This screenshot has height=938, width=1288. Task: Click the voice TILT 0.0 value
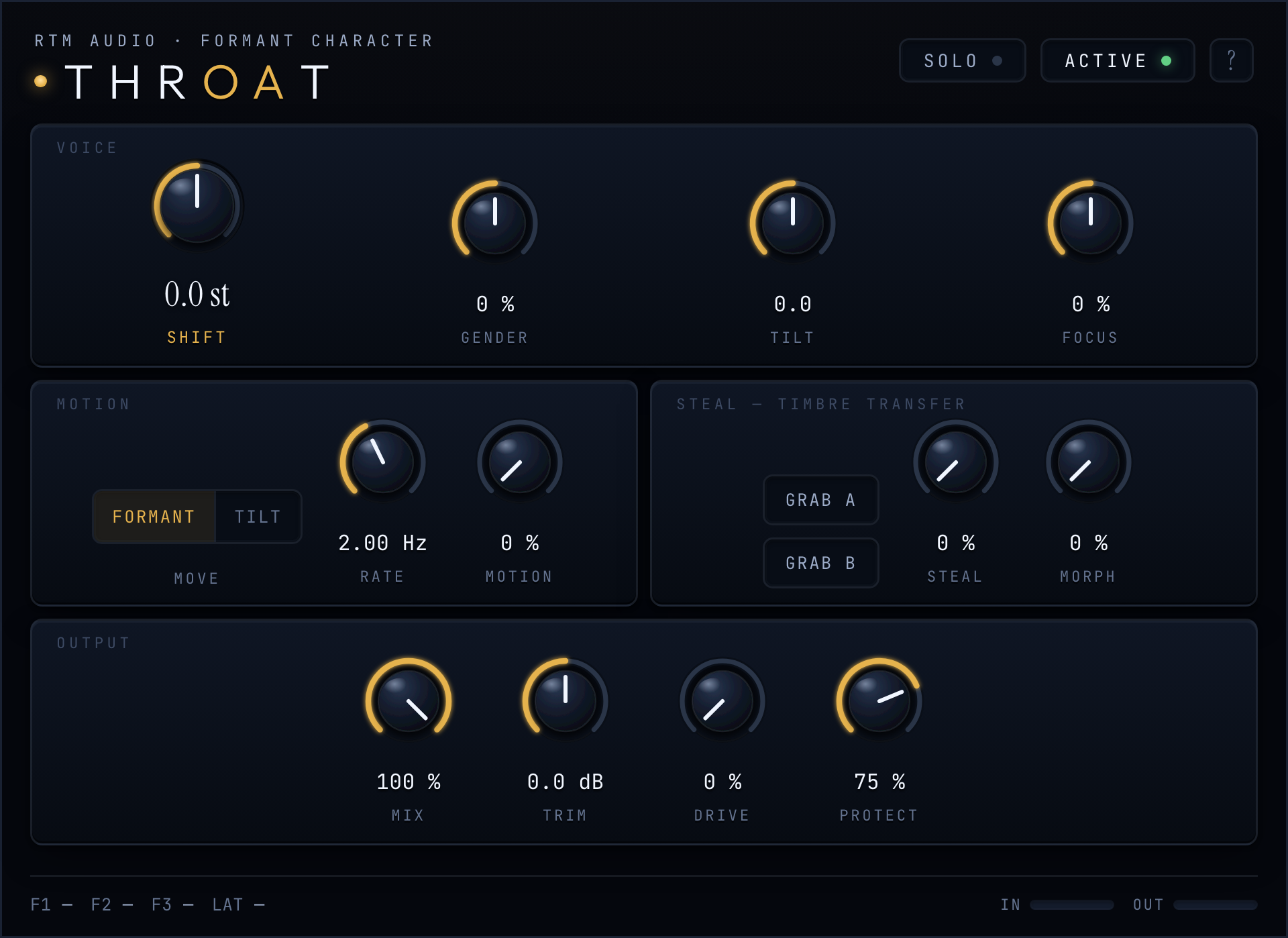pyautogui.click(x=792, y=304)
